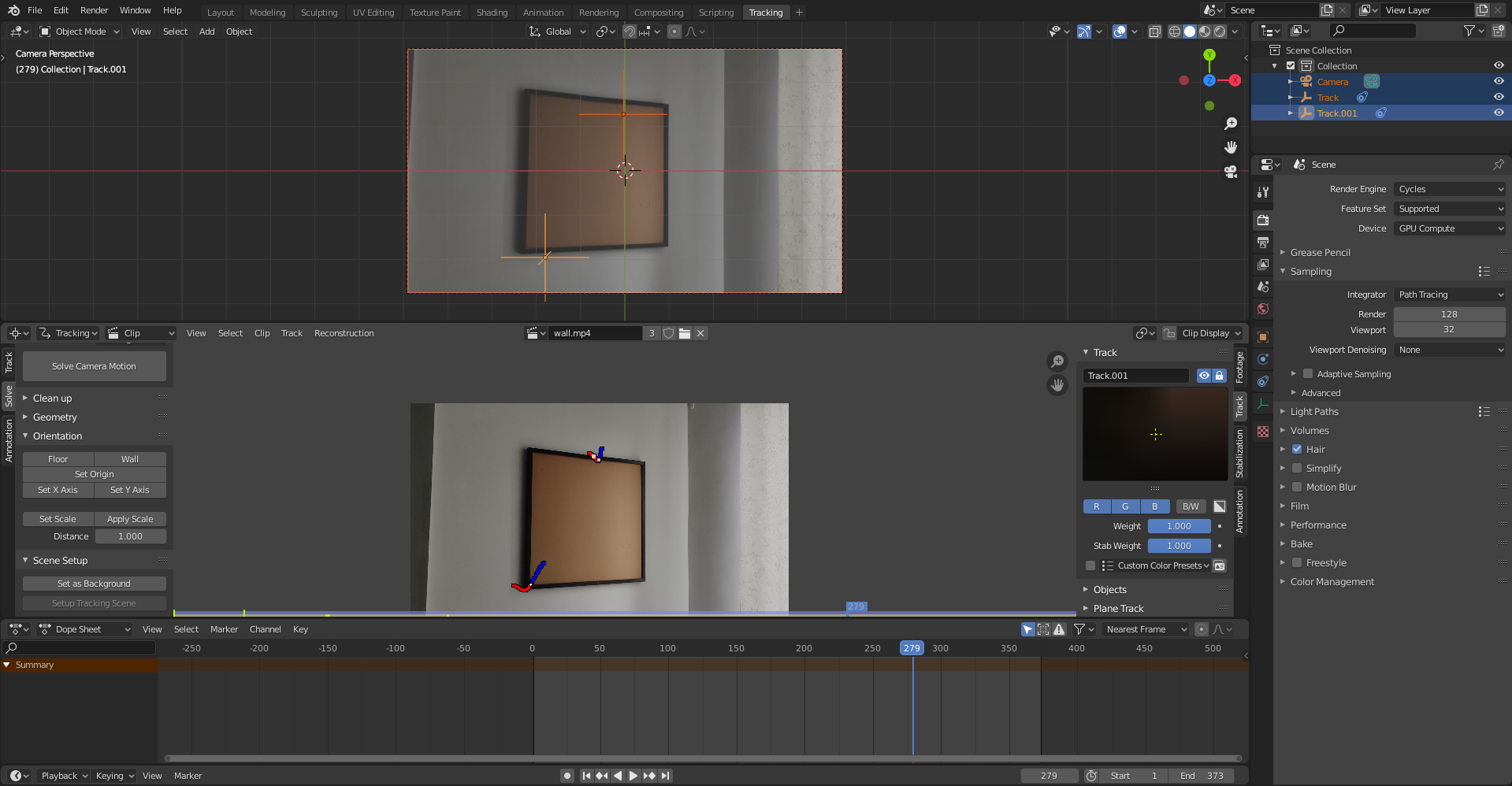Viewport: 1512px width, 786px height.
Task: Toggle the Adaptive Sampling checkbox
Action: 1308,374
